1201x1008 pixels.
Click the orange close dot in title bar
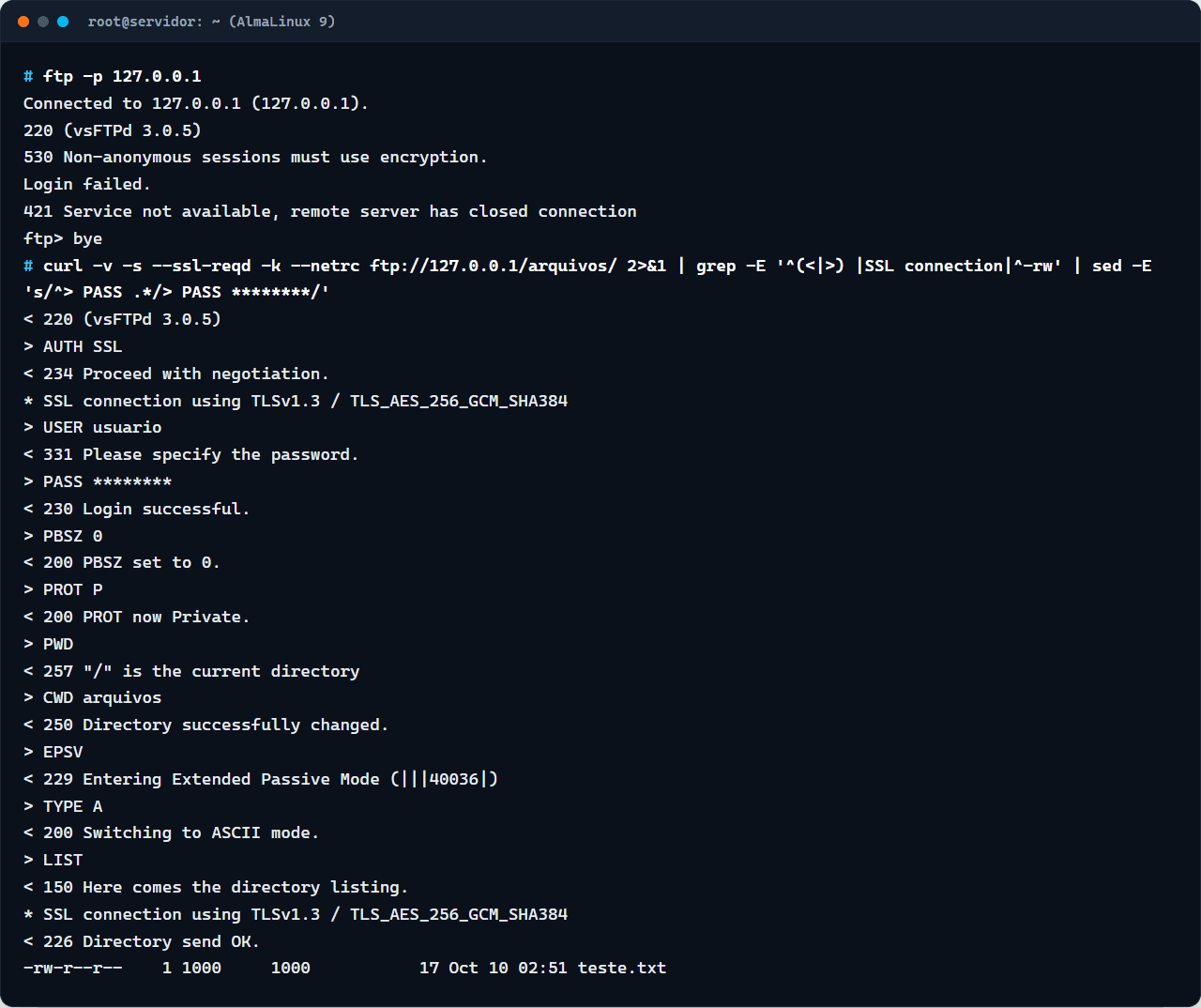click(23, 22)
